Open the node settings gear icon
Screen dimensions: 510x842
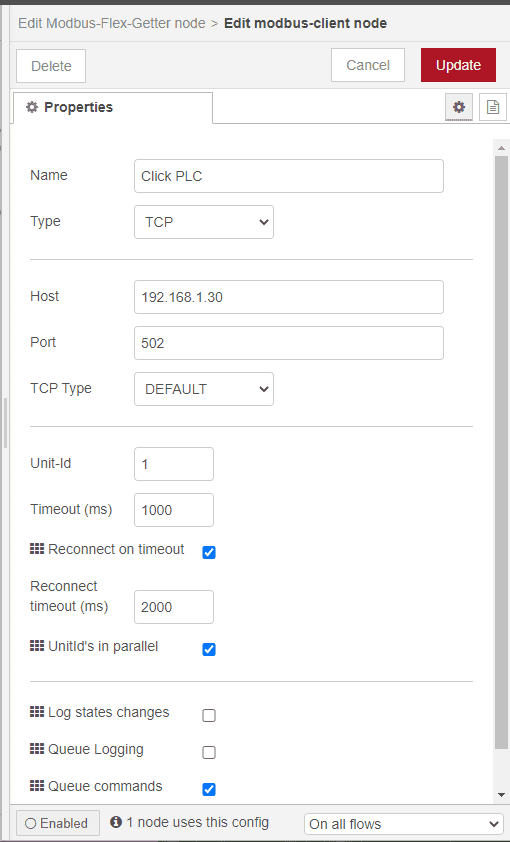click(458, 107)
